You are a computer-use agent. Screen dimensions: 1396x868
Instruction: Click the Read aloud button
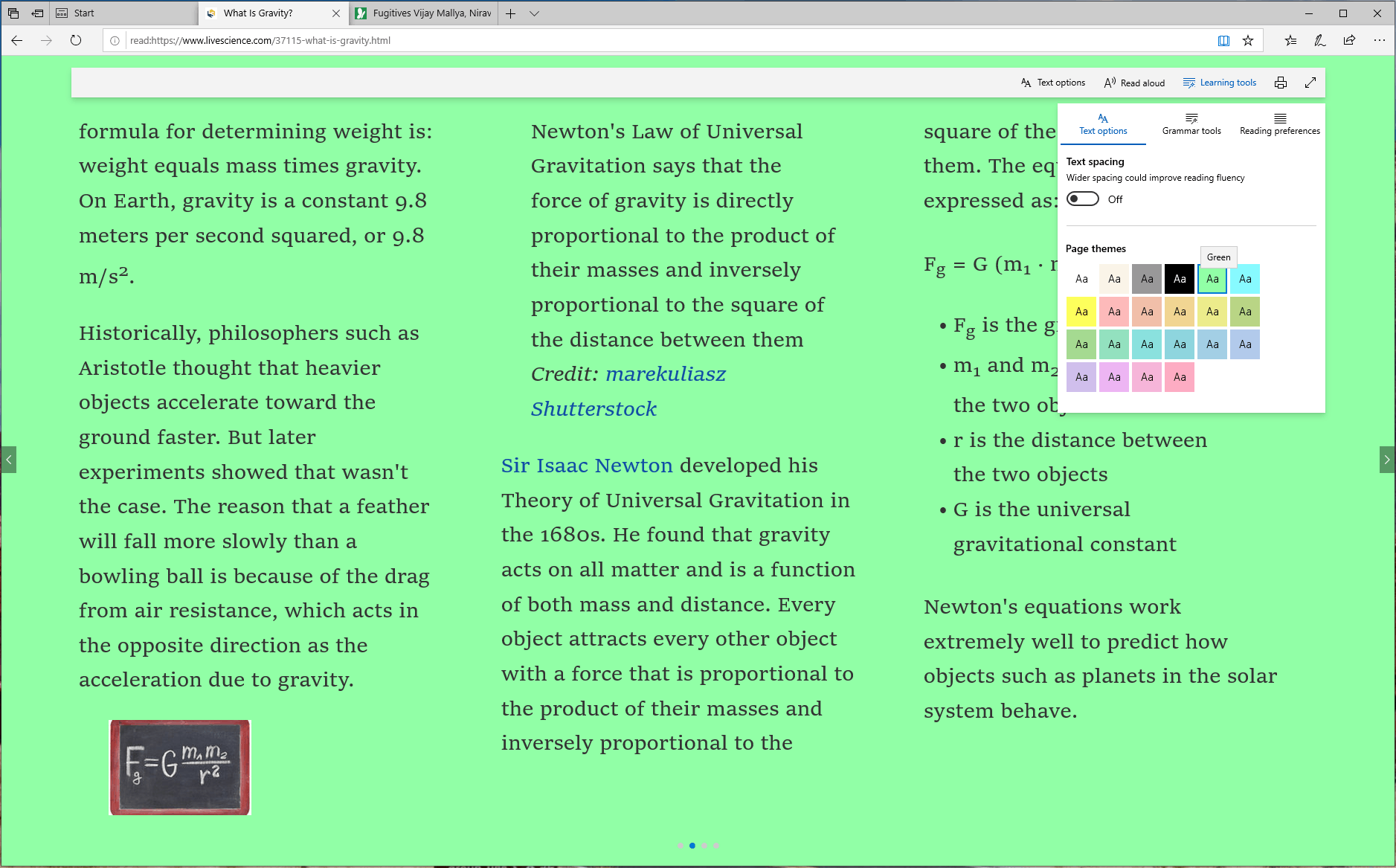point(1134,83)
